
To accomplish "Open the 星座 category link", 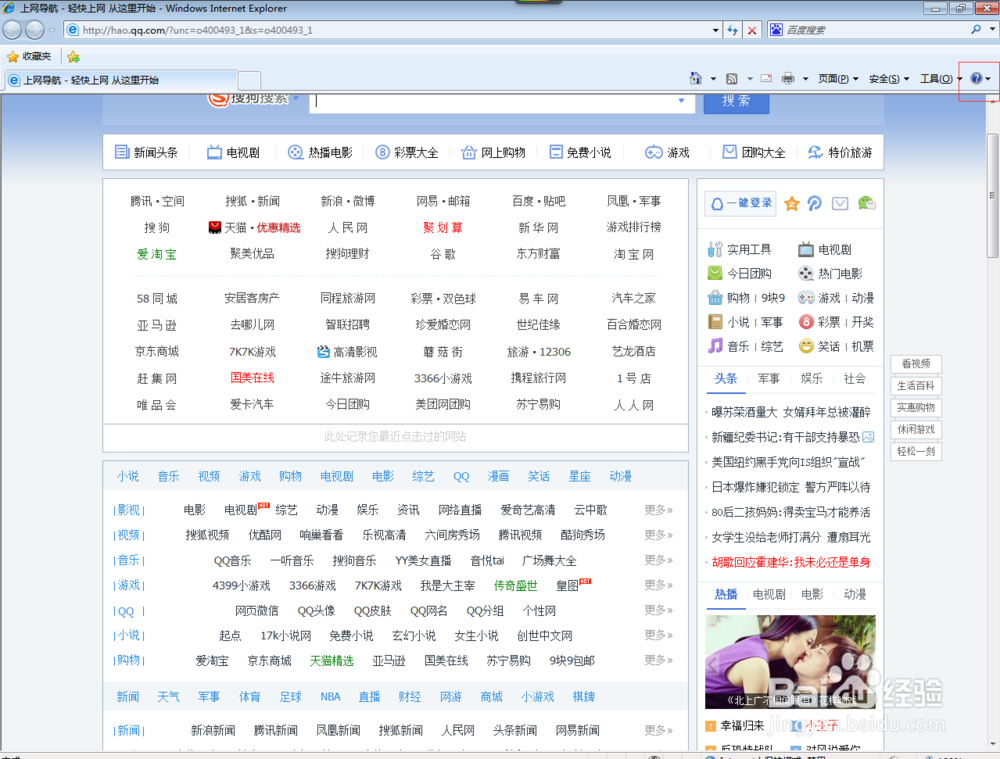I will [x=580, y=476].
